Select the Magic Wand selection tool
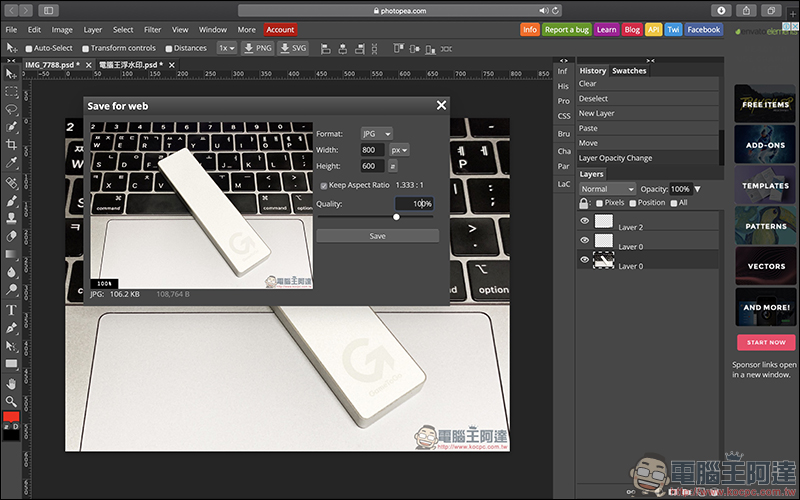The width and height of the screenshot is (800, 500). click(11, 127)
